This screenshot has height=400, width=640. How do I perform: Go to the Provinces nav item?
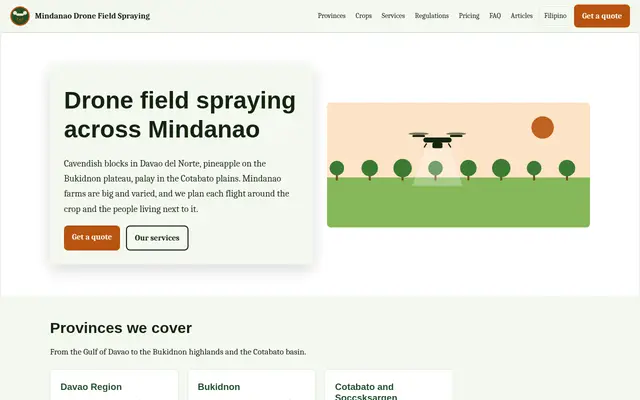point(331,16)
